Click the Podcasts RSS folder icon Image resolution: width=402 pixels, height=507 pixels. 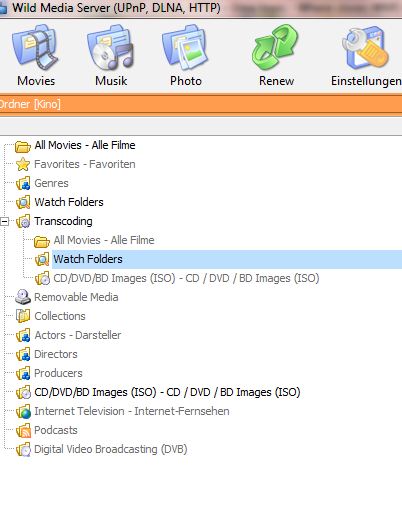click(x=23, y=430)
